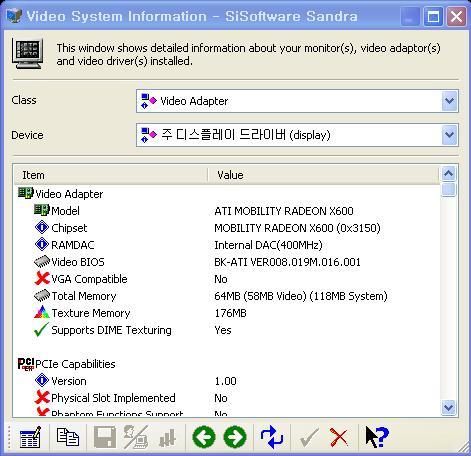Click the Version row info icon

pyautogui.click(x=42, y=380)
